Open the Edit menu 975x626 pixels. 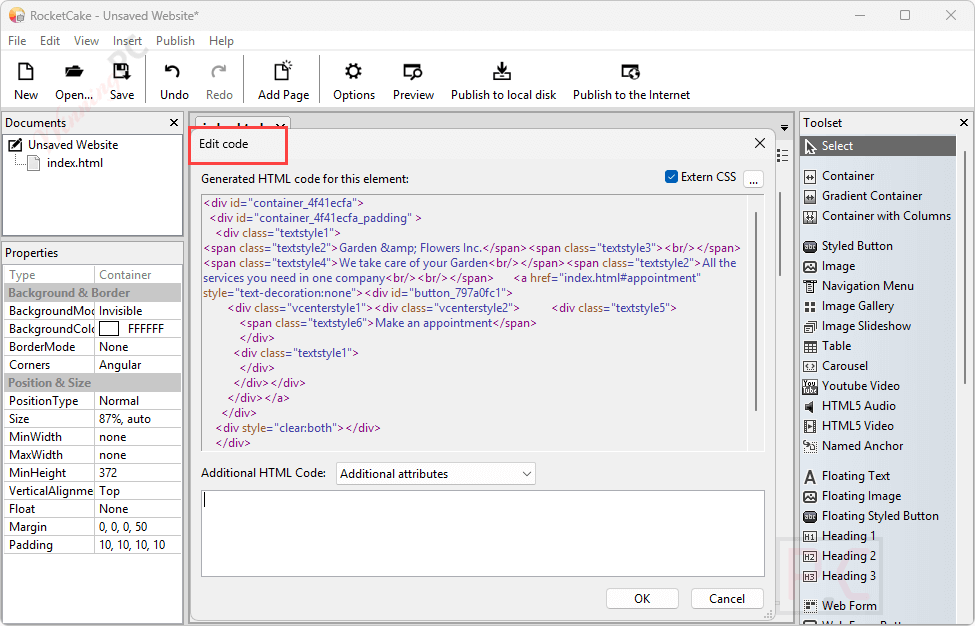[50, 41]
